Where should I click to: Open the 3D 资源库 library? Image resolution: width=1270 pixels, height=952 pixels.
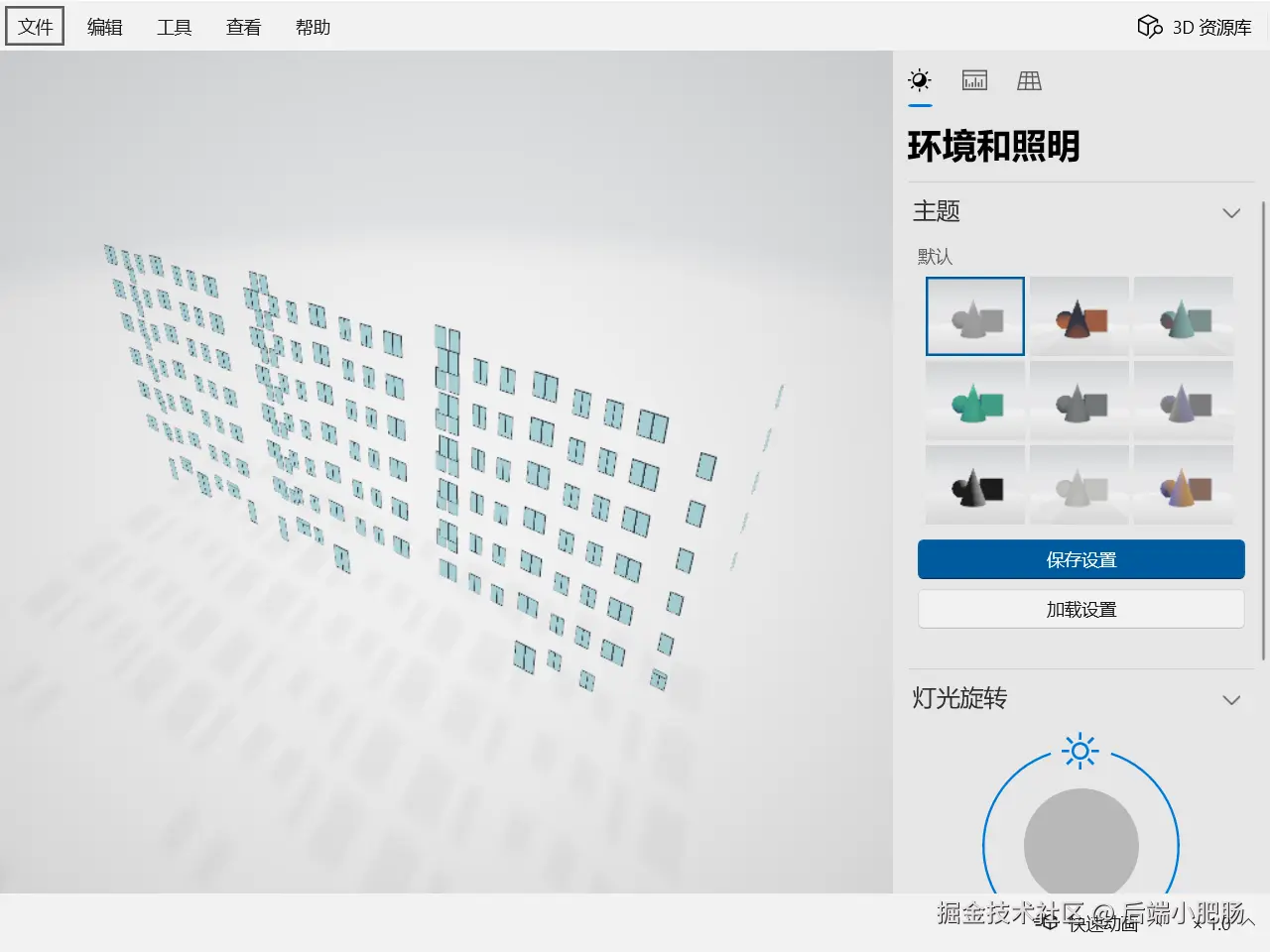(1195, 27)
